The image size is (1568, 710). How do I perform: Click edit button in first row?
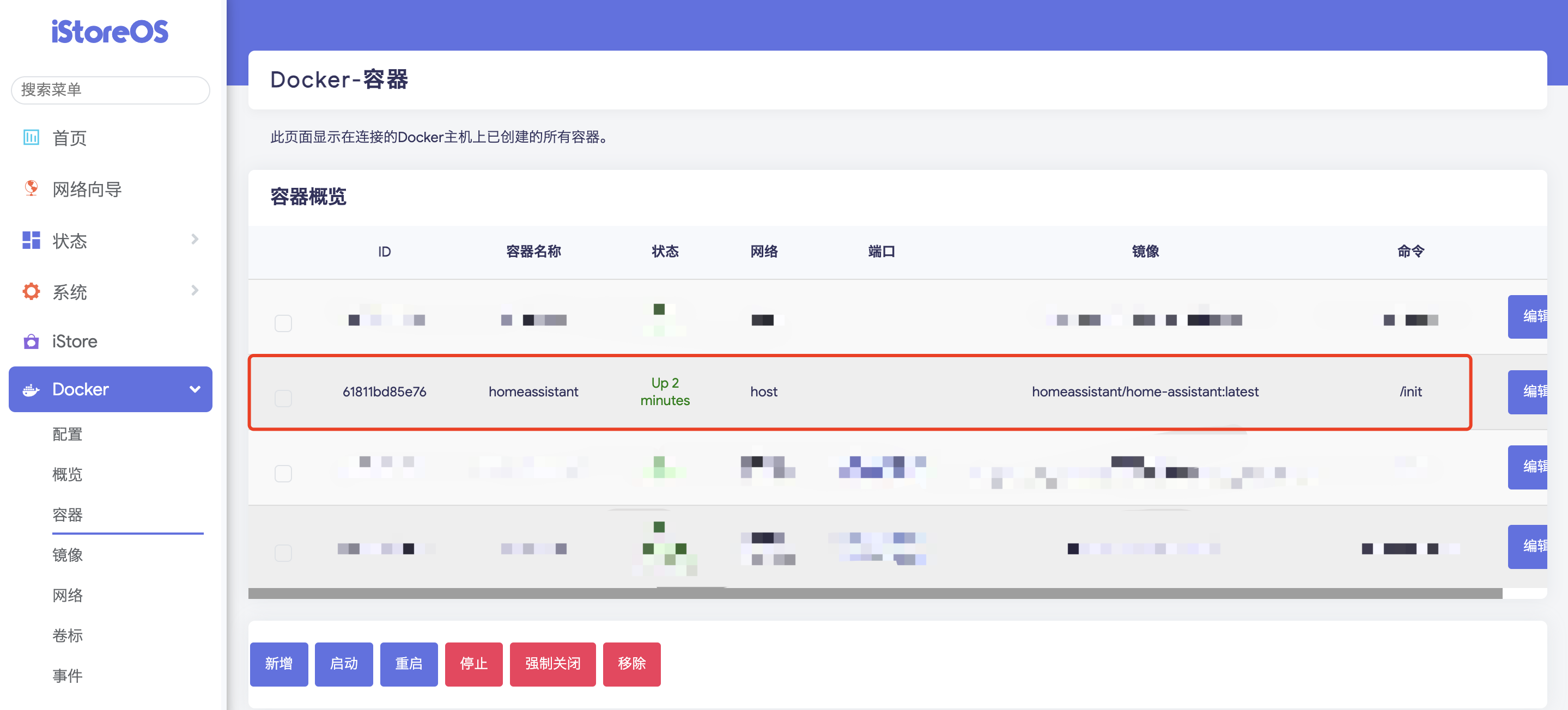pyautogui.click(x=1528, y=316)
